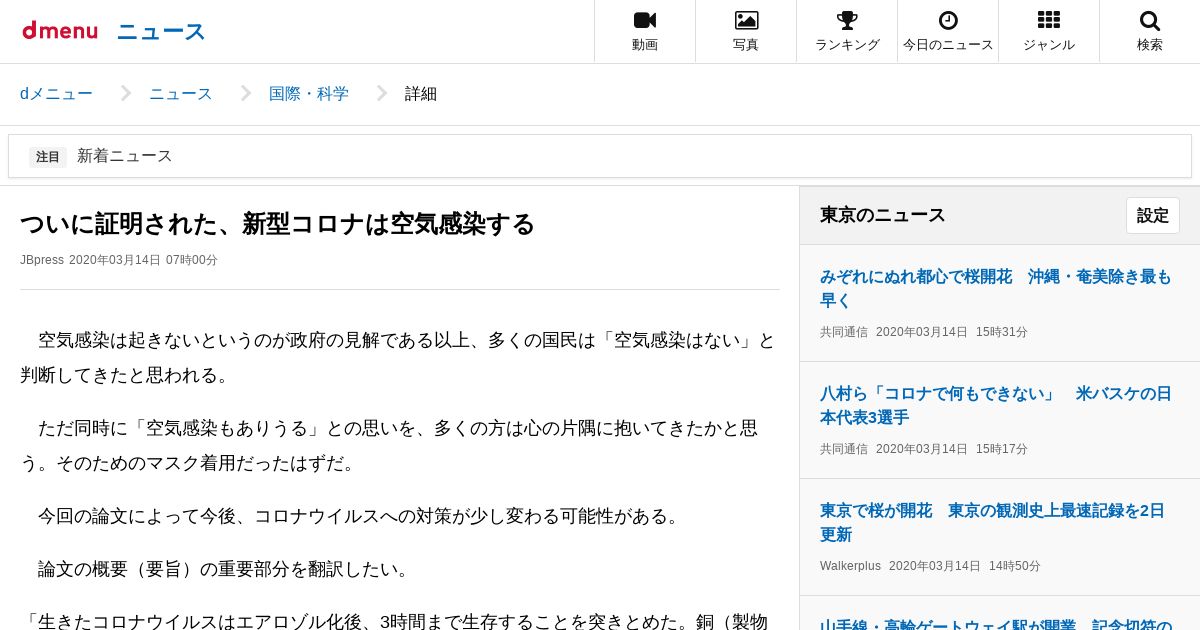Open dメニュー breadcrumb link
This screenshot has height=630, width=1200.
(x=56, y=94)
